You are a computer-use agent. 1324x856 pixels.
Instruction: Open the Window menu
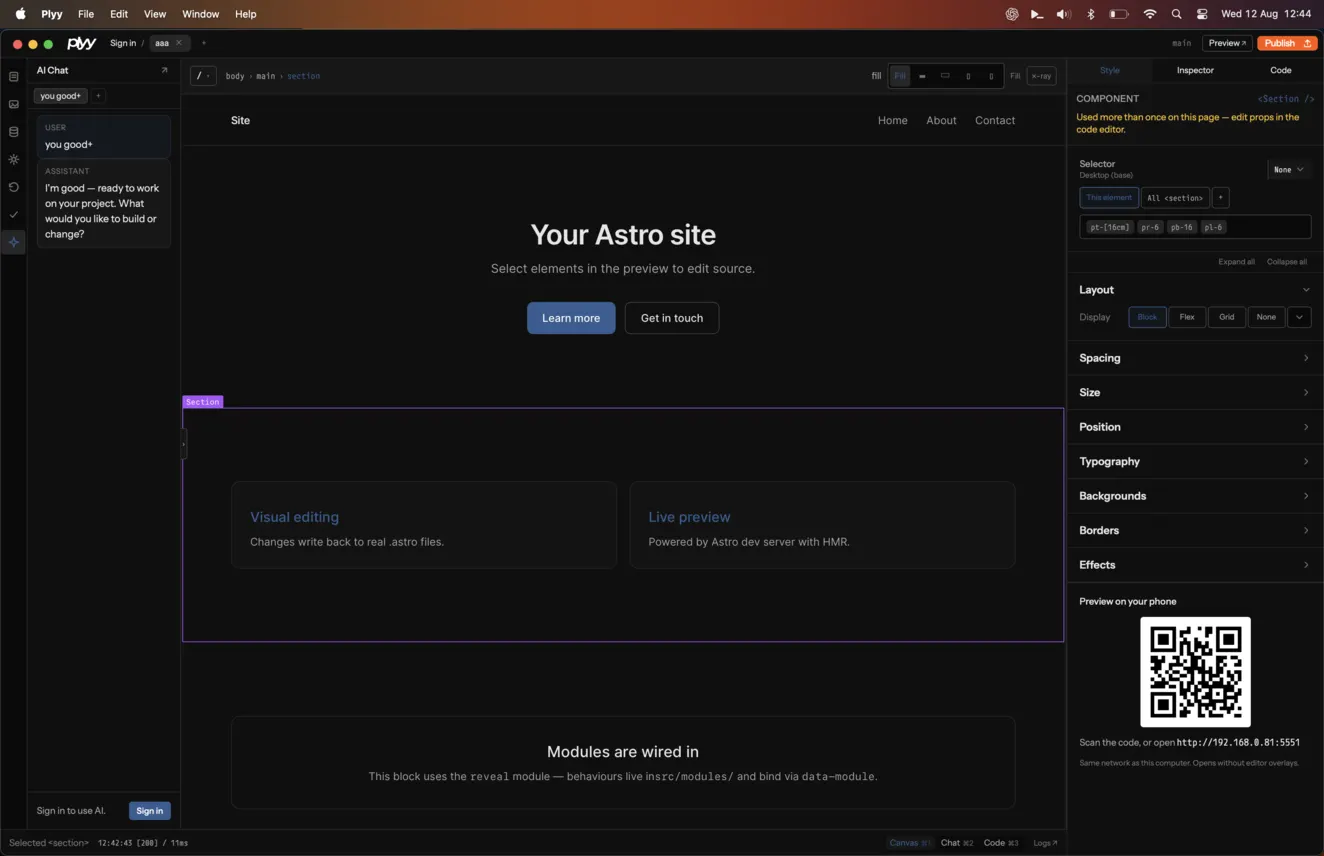[200, 14]
